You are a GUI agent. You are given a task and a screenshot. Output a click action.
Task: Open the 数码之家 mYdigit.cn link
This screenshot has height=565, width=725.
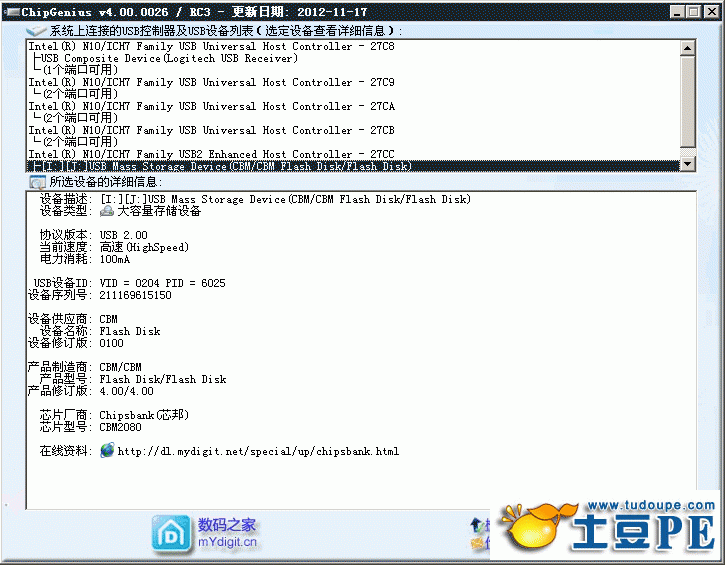(227, 534)
